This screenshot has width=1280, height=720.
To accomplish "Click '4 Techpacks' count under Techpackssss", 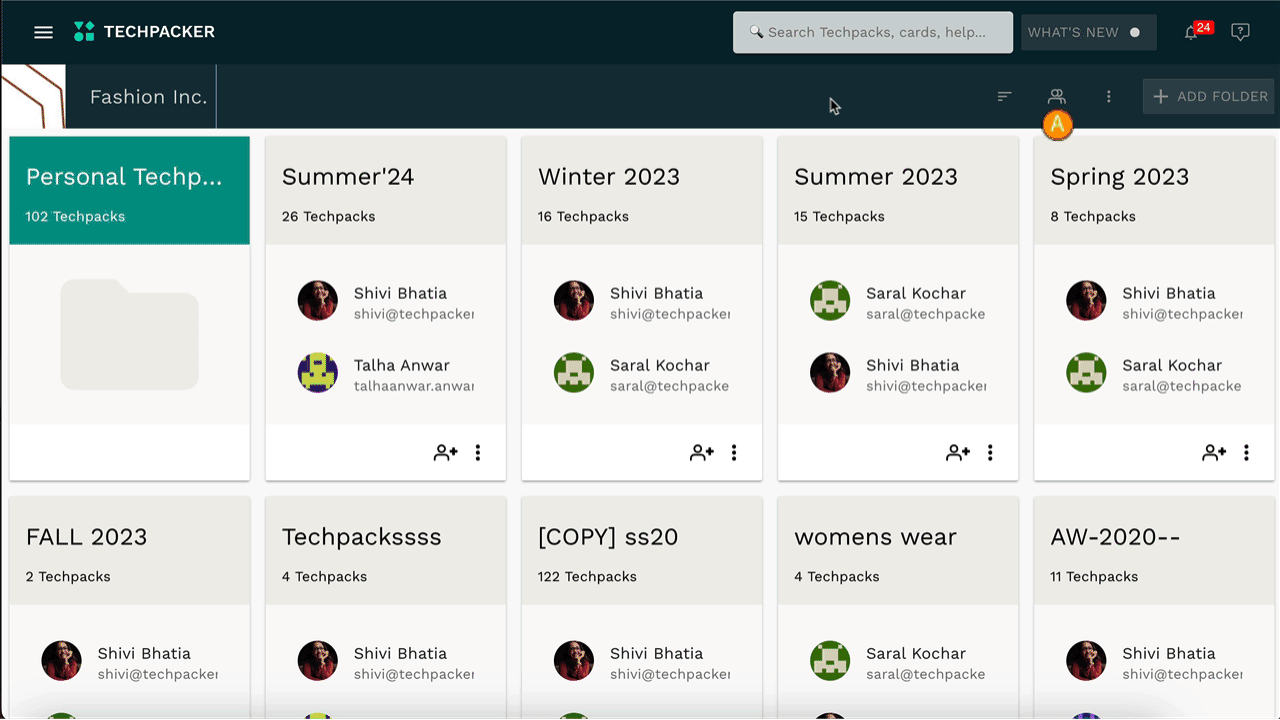I will [324, 576].
